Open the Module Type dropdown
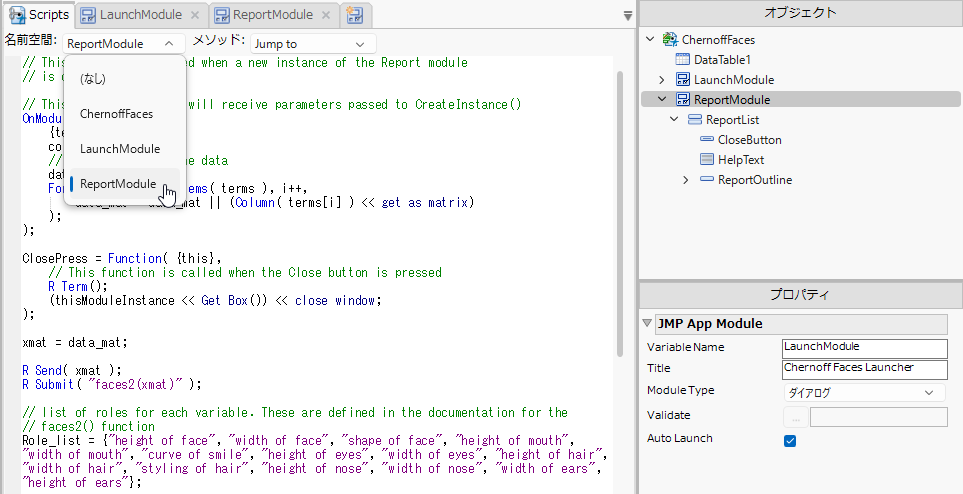The image size is (963, 494). [x=865, y=392]
